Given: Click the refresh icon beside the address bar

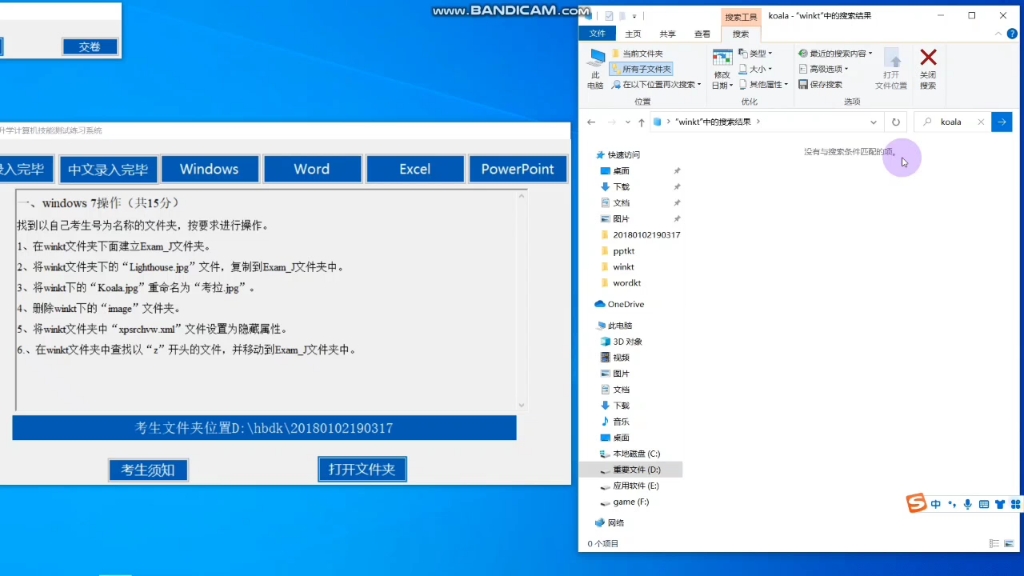Looking at the screenshot, I should click(897, 121).
